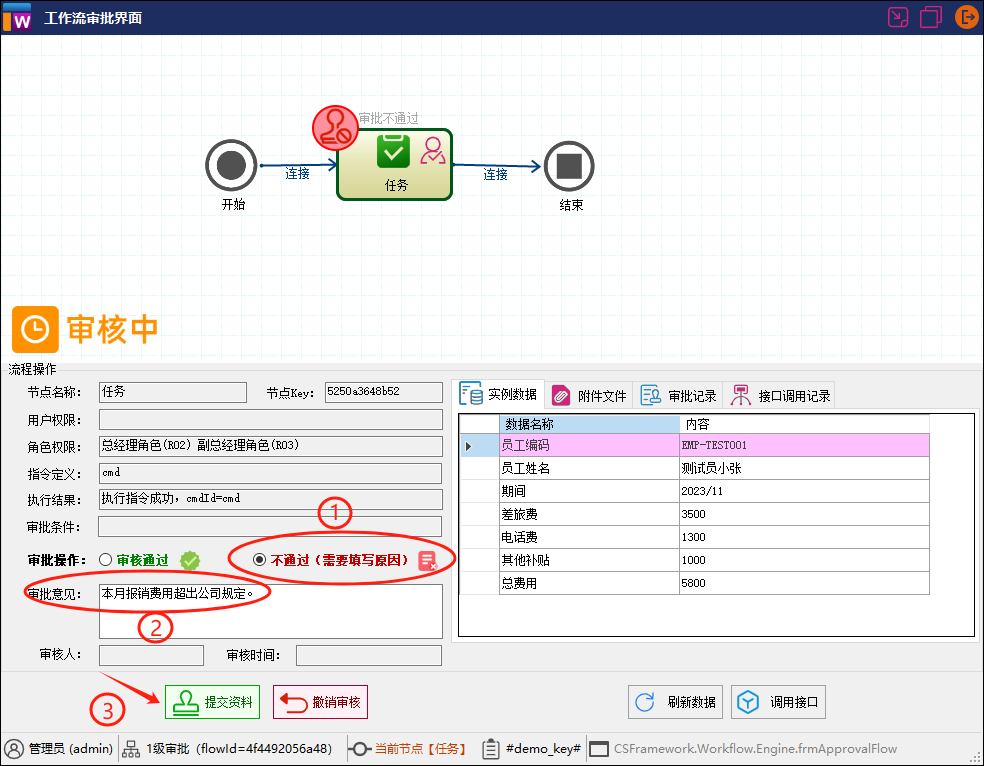
Task: Click the 指令定义 field containing cmd
Action: pos(270,473)
